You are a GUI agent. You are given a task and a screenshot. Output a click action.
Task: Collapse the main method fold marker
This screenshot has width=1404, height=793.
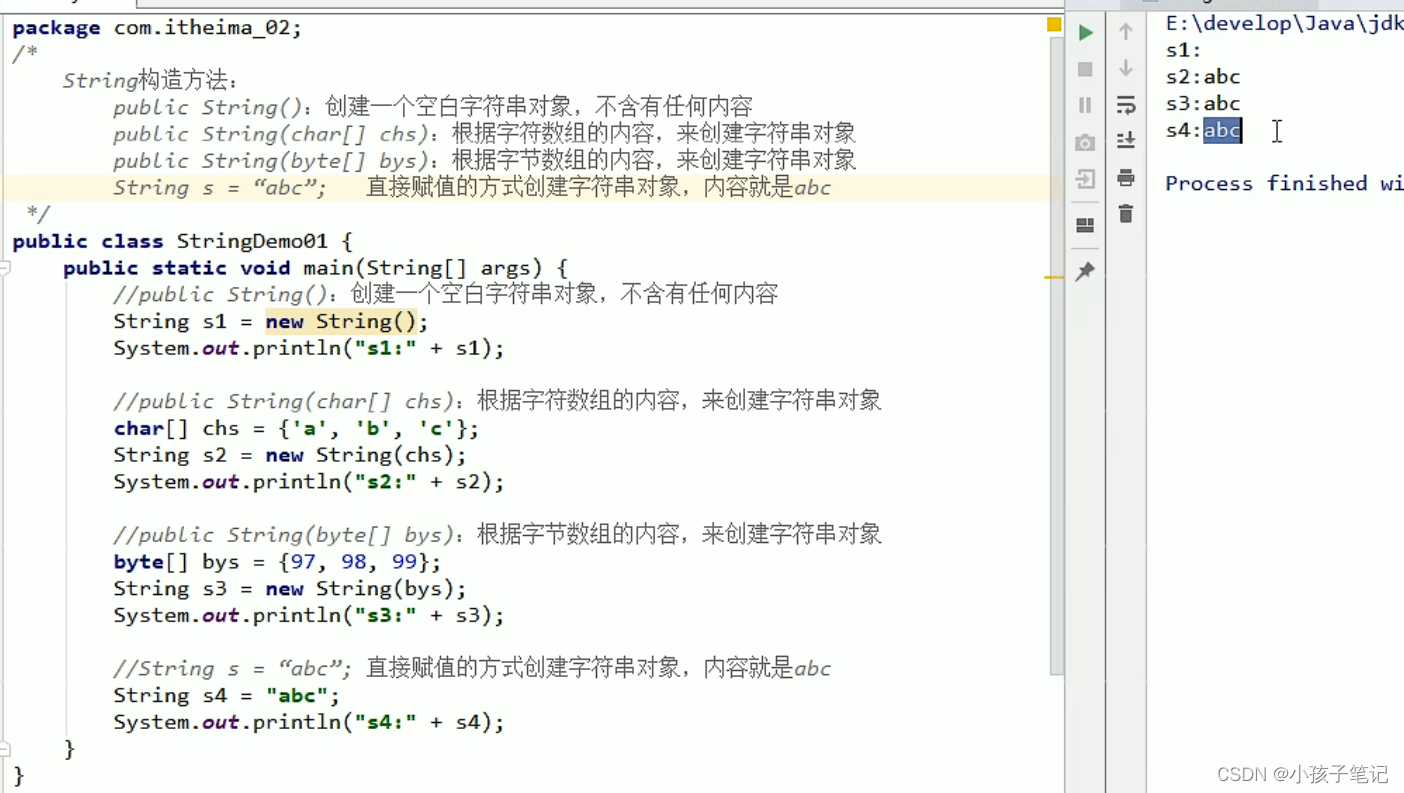click(5, 268)
